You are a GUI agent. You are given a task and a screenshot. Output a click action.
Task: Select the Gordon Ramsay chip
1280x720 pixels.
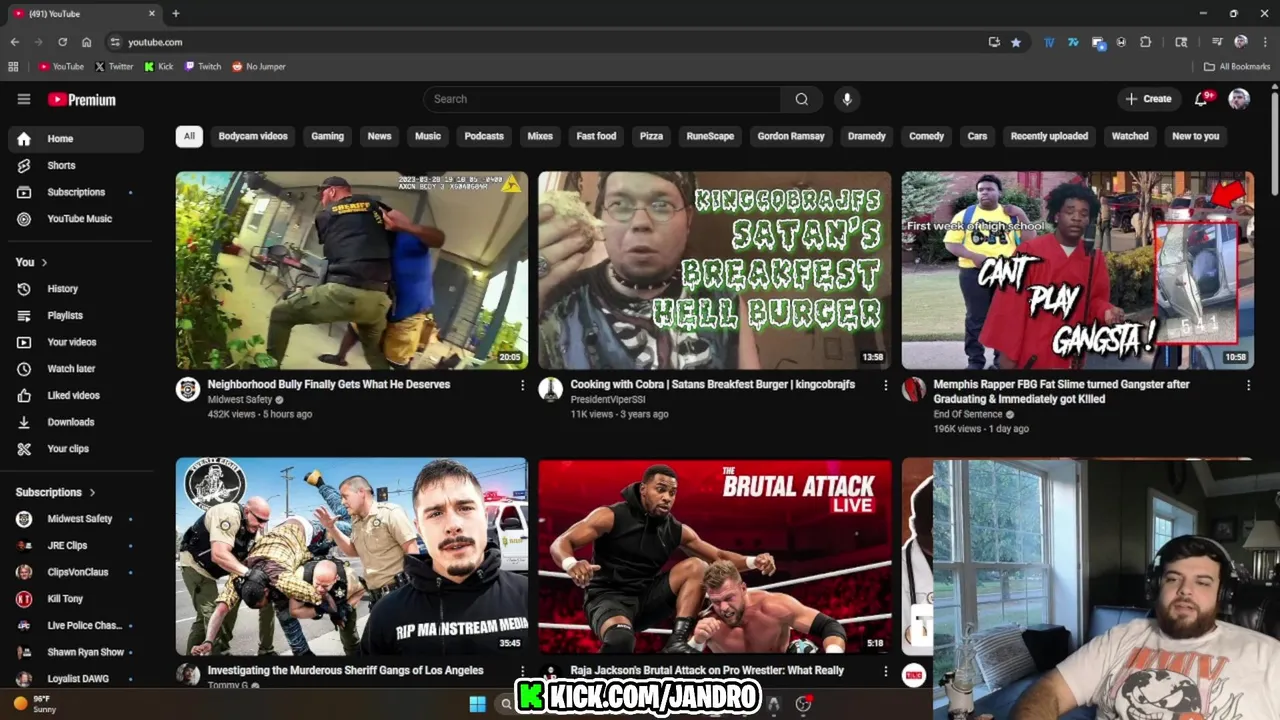coord(791,136)
